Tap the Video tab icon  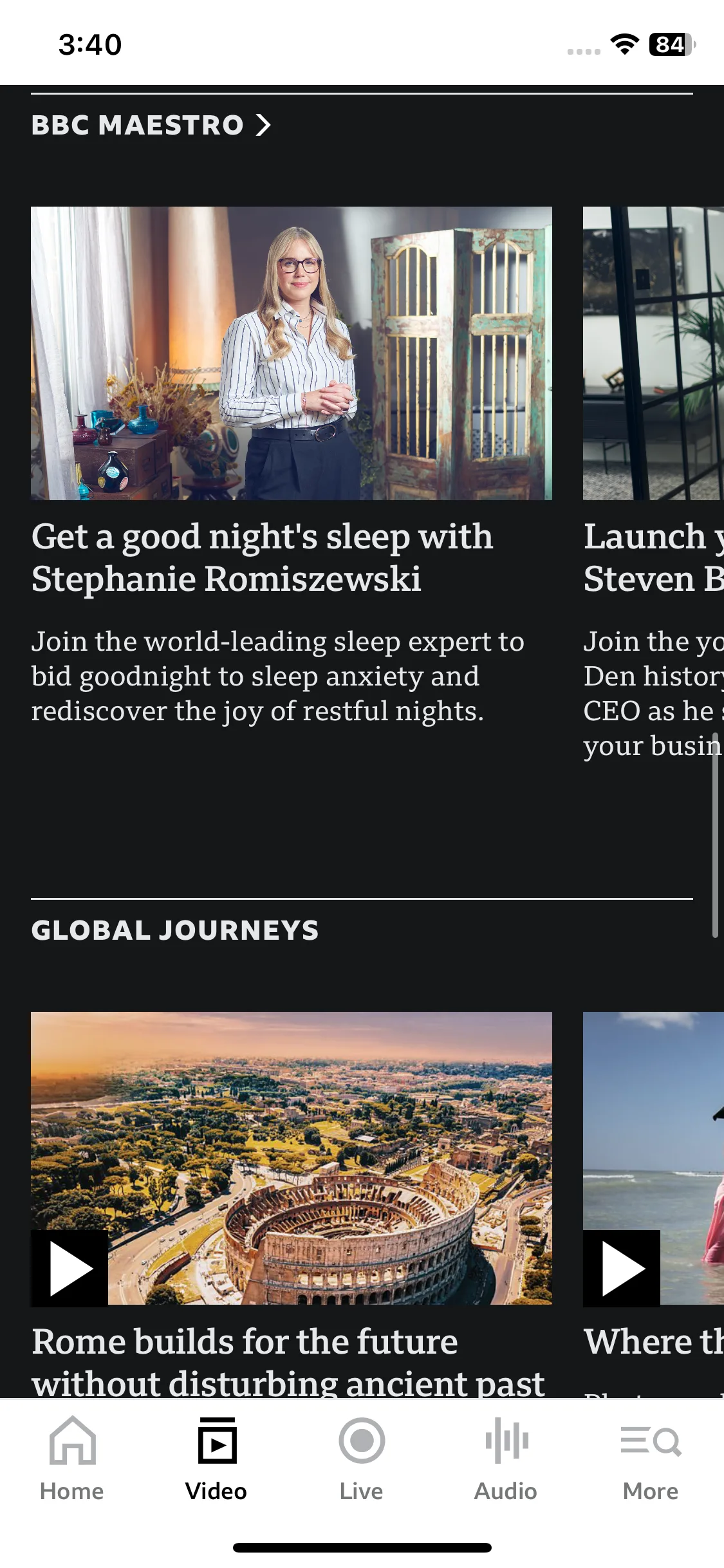point(217,1442)
